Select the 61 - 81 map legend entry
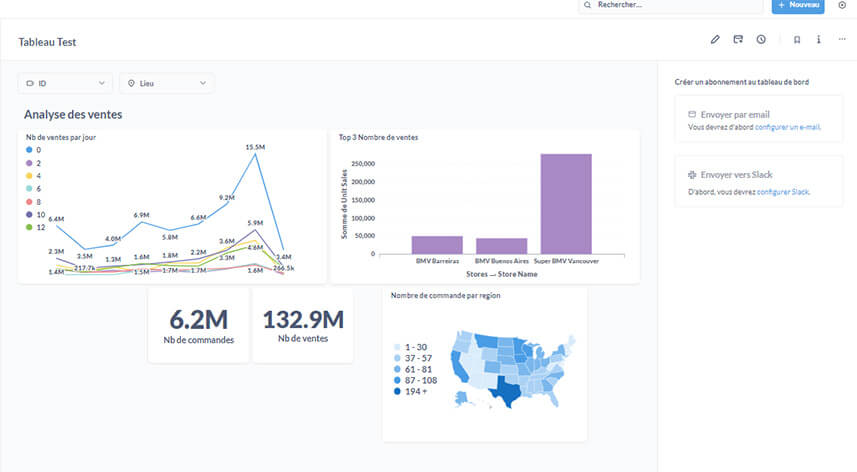This screenshot has width=857, height=472. (413, 369)
